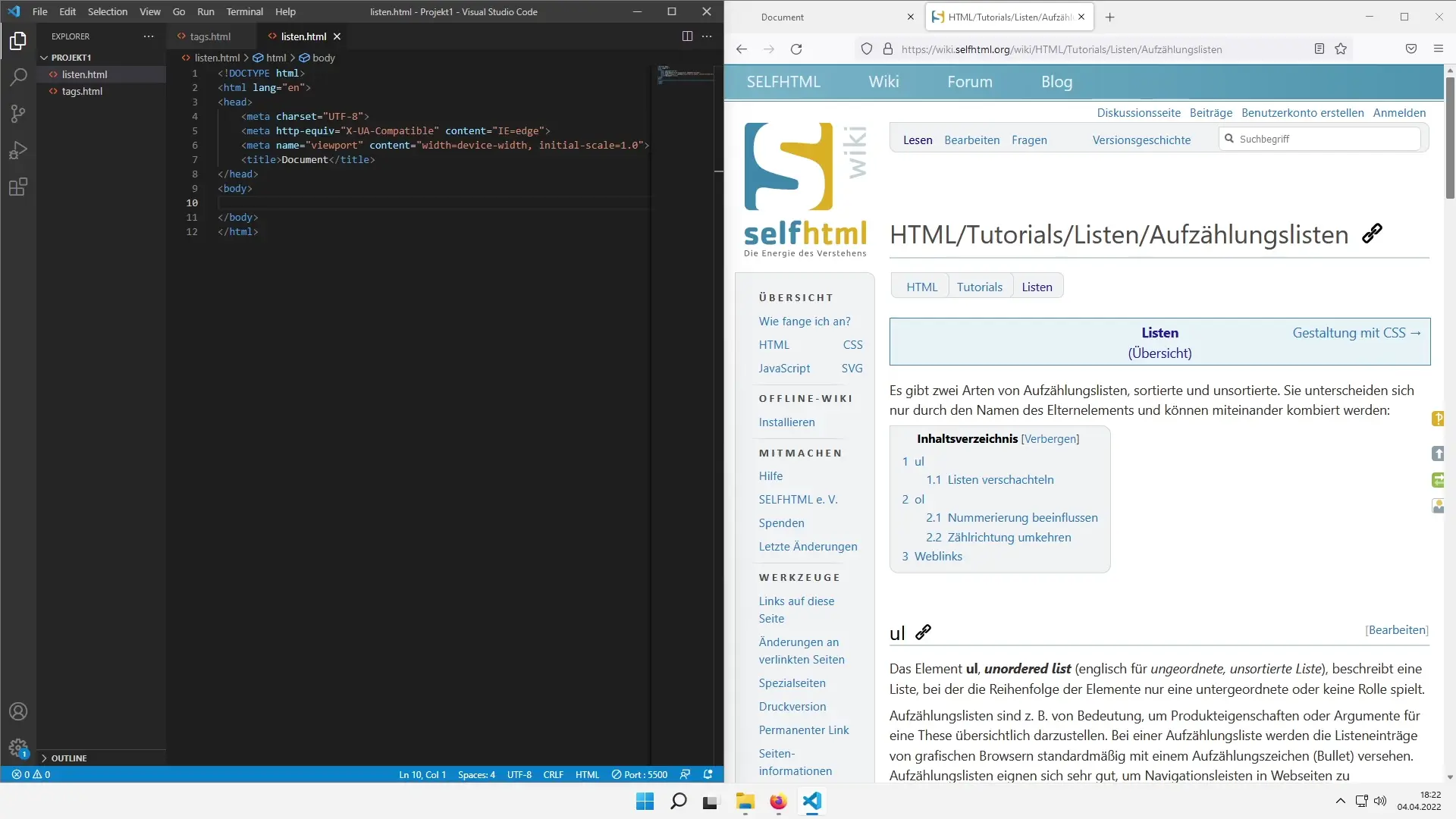Toggle Live Server on Port 5500
This screenshot has height=819, width=1456.
(640, 774)
